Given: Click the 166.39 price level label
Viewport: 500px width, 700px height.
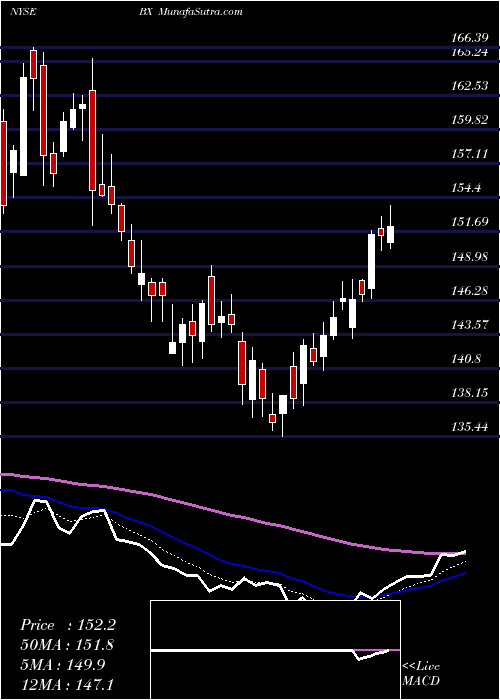Looking at the screenshot, I should (471, 39).
